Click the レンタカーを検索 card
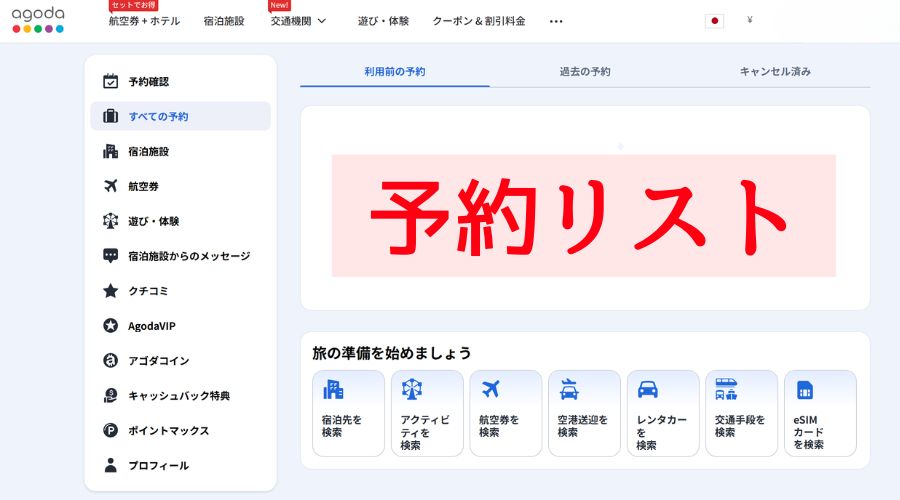The width and height of the screenshot is (900, 500). pyautogui.click(x=662, y=413)
